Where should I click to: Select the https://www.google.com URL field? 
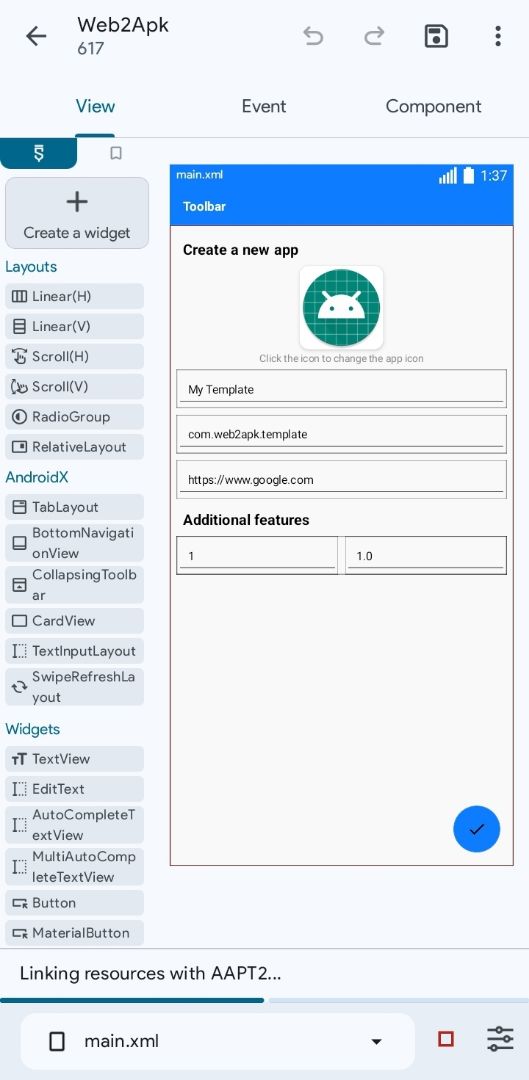click(342, 479)
